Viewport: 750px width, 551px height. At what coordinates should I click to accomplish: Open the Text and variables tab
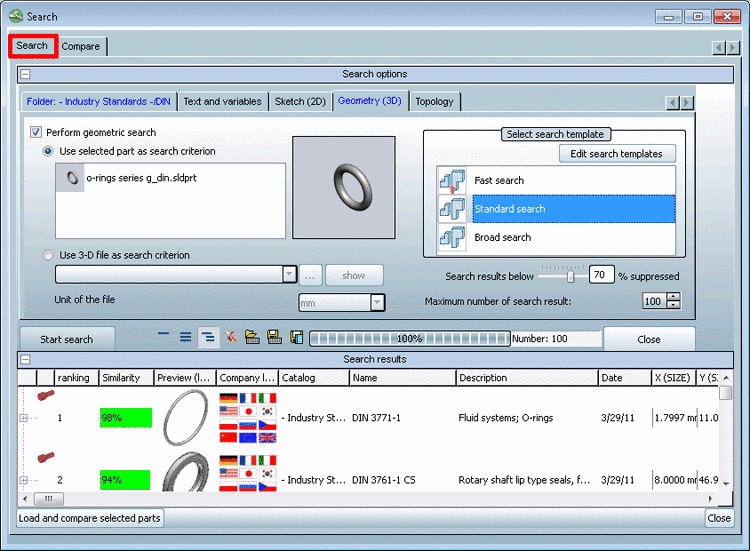222,101
